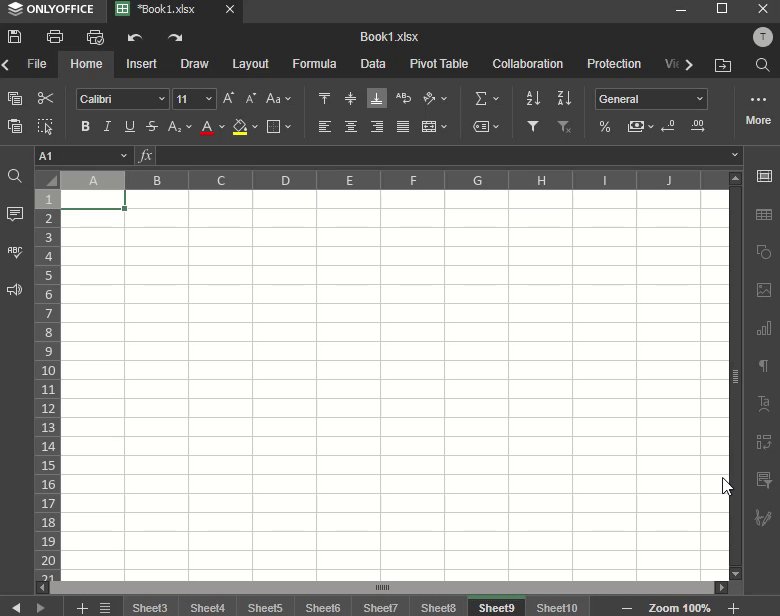Center align the cell text
Screen dimensions: 780x616
(351, 126)
